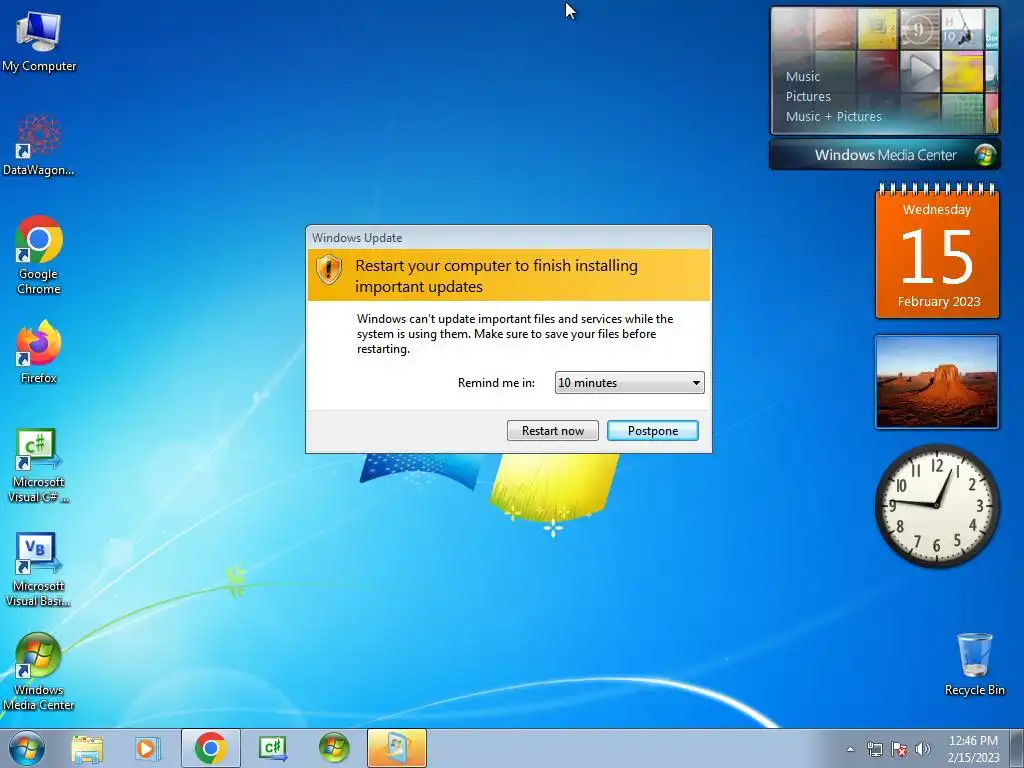
Task: Open Visual C# from the taskbar
Action: [272, 748]
